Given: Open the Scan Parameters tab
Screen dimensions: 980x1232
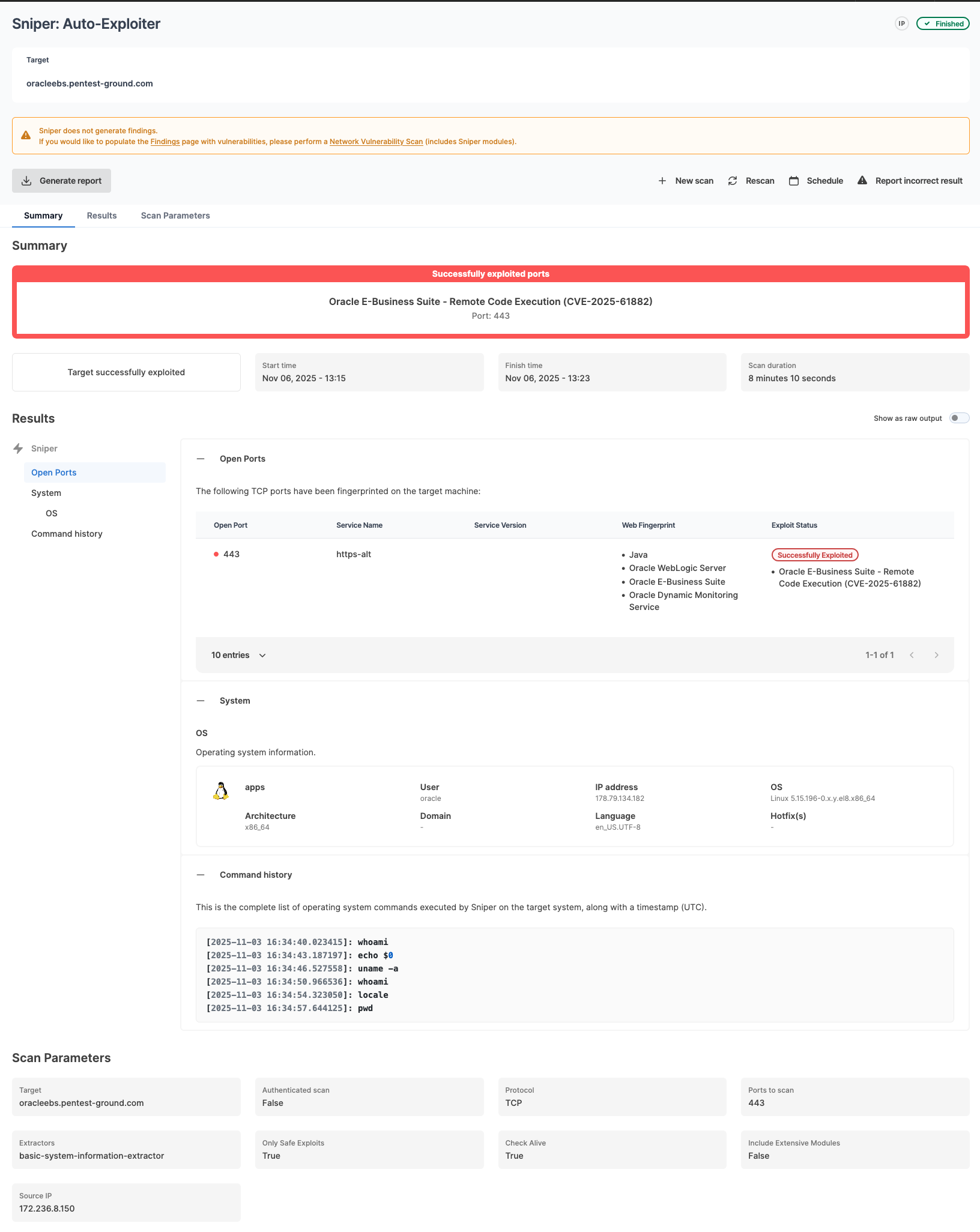Looking at the screenshot, I should point(175,216).
